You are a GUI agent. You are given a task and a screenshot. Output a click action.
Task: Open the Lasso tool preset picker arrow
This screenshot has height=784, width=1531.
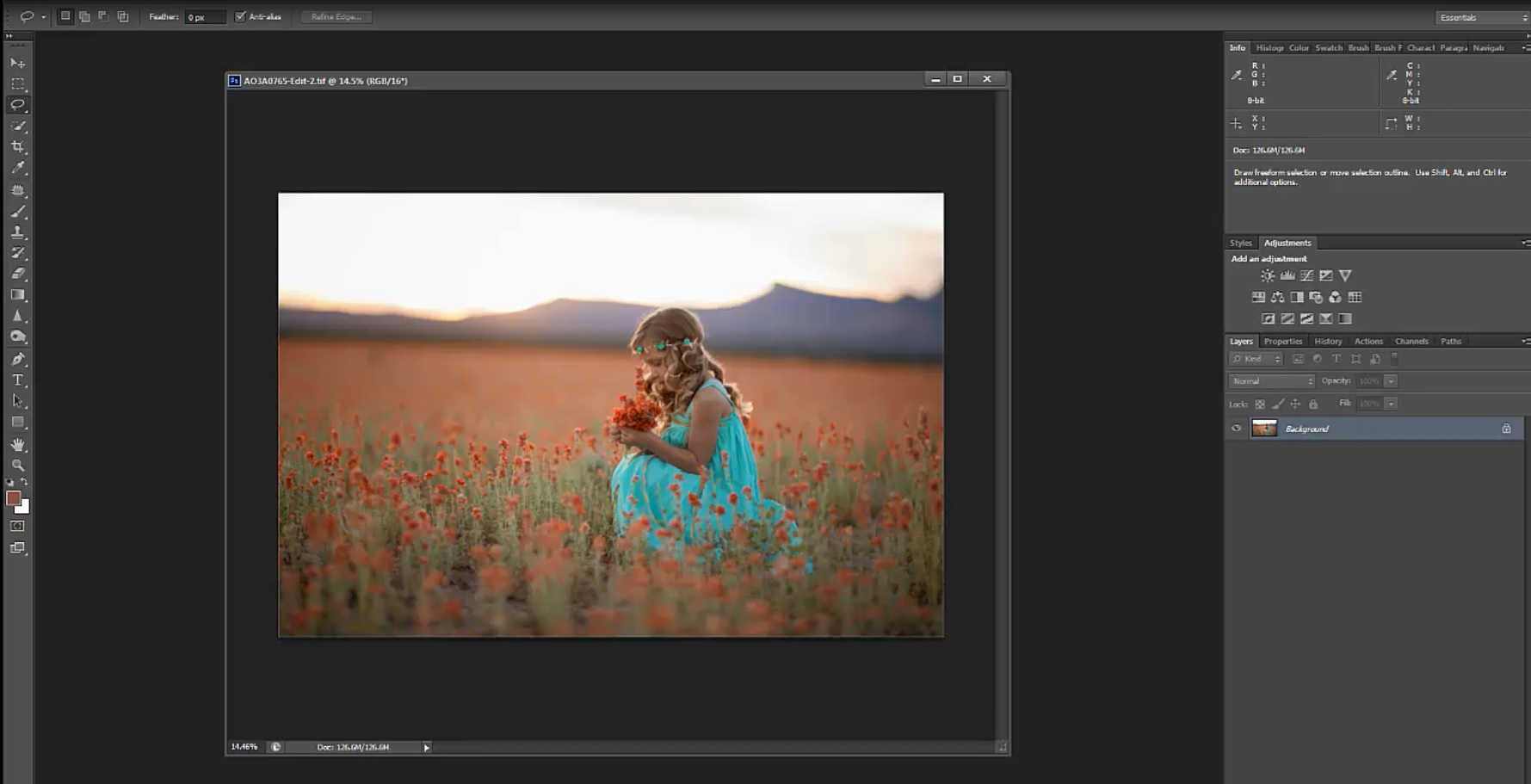click(x=43, y=16)
